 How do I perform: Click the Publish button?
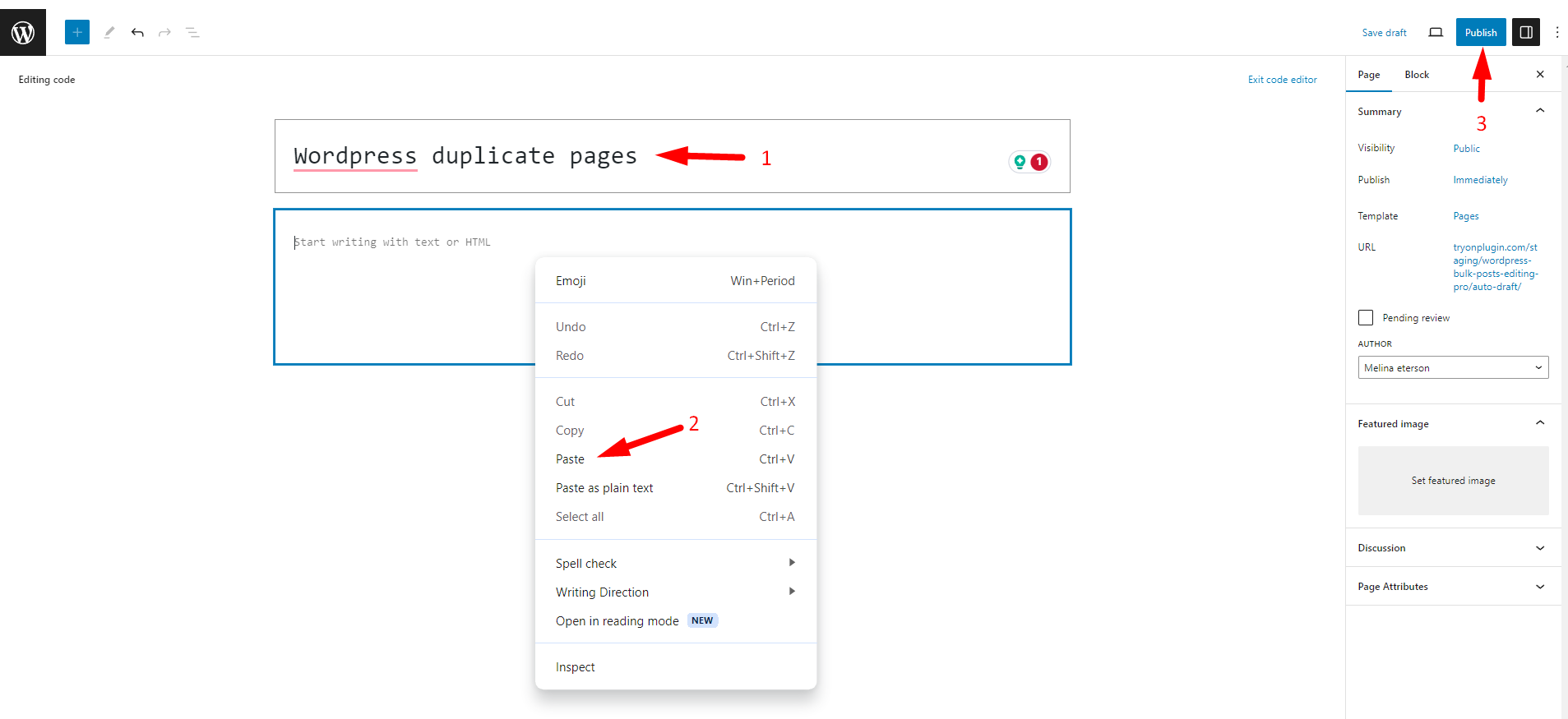click(x=1481, y=32)
